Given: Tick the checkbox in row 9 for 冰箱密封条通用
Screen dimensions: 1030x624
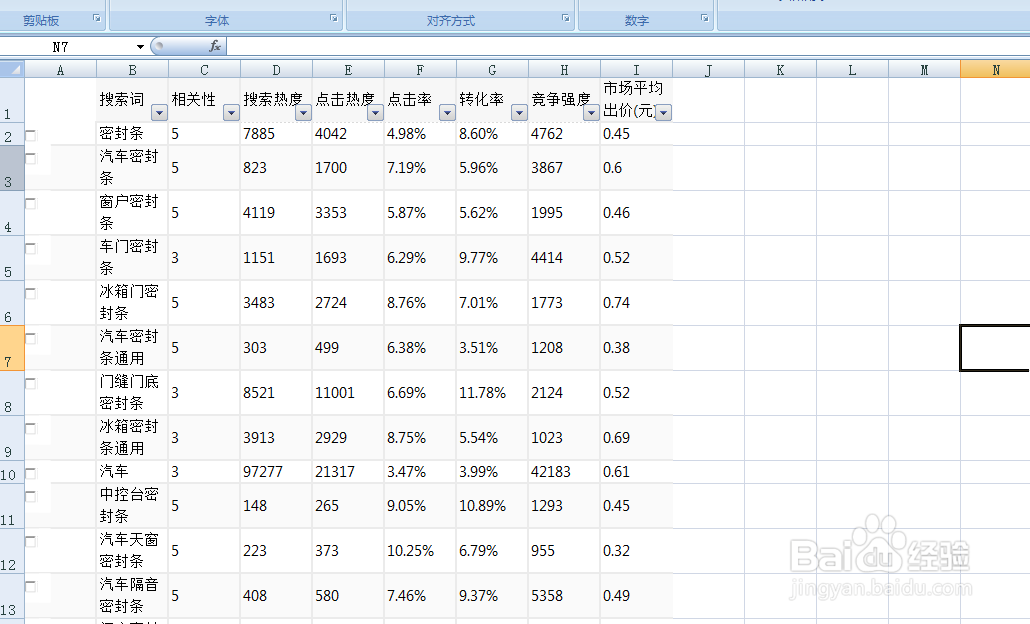Looking at the screenshot, I should coord(31,428).
